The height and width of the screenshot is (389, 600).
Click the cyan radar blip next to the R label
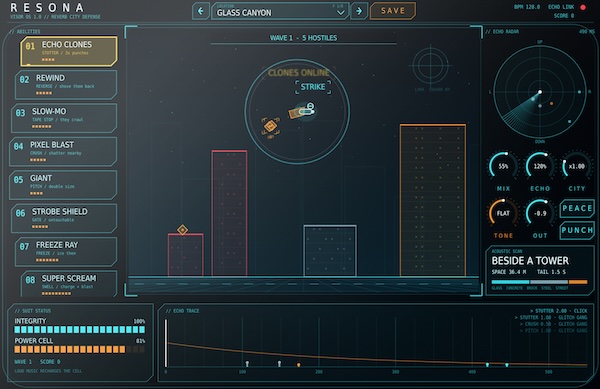click(x=579, y=92)
